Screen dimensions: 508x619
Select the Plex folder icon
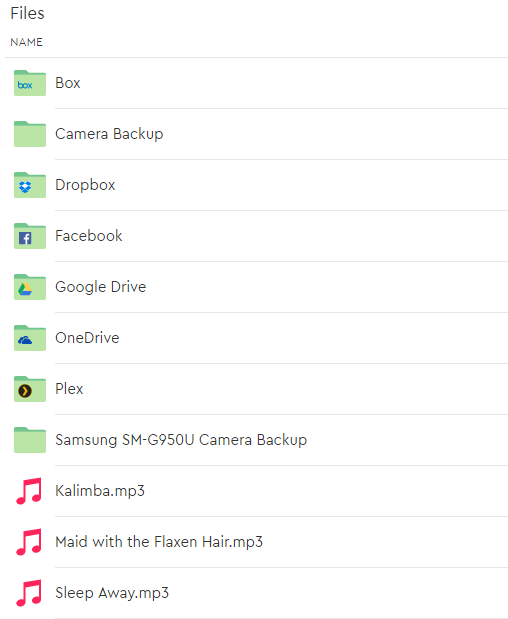pyautogui.click(x=30, y=388)
